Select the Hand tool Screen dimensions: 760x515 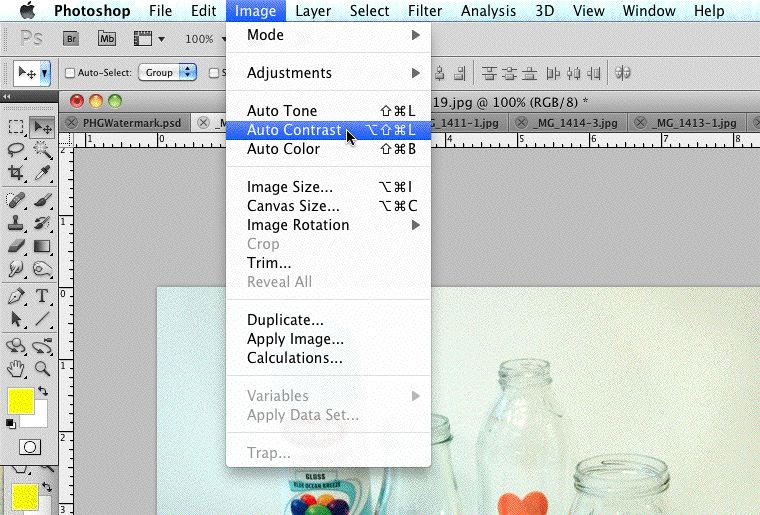16,369
